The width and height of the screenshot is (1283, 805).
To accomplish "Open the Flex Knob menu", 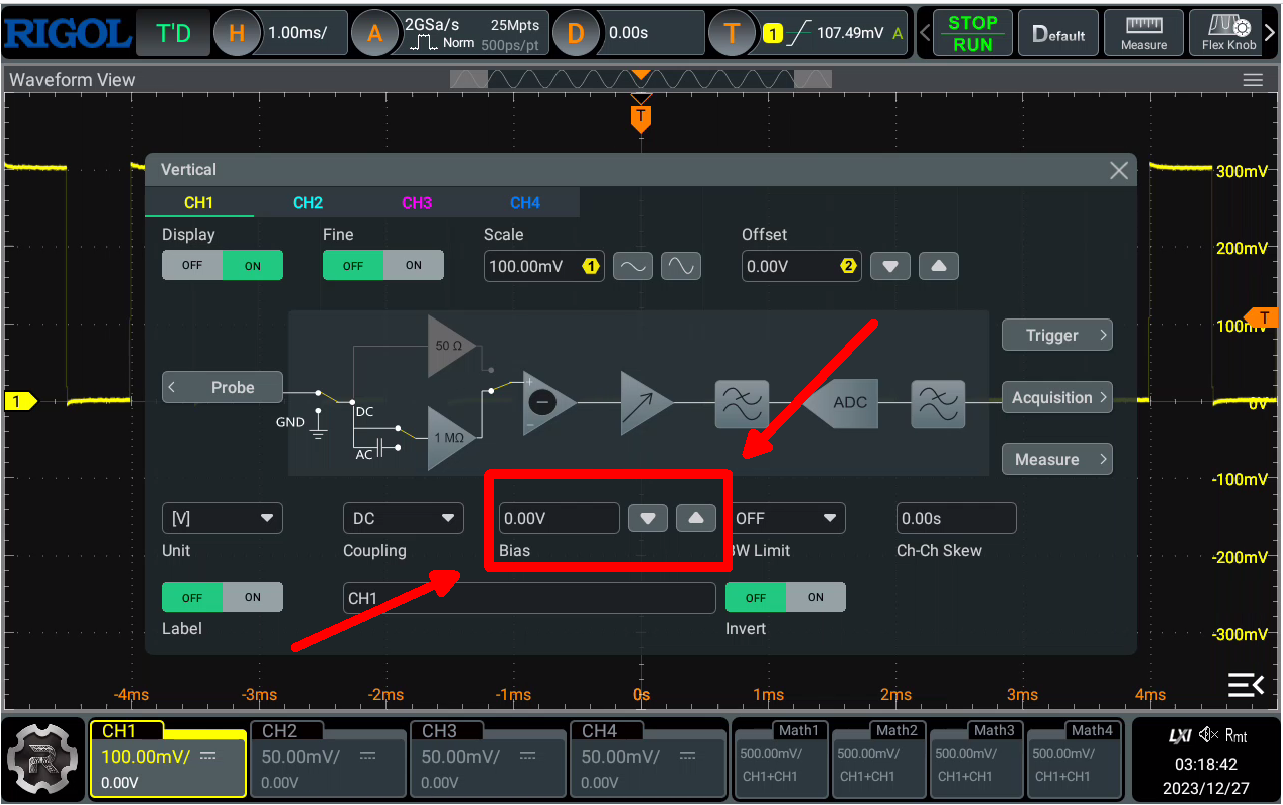I will 1230,33.
